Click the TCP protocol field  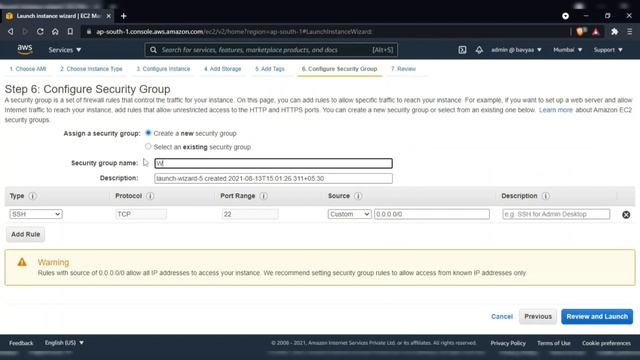[x=141, y=214]
